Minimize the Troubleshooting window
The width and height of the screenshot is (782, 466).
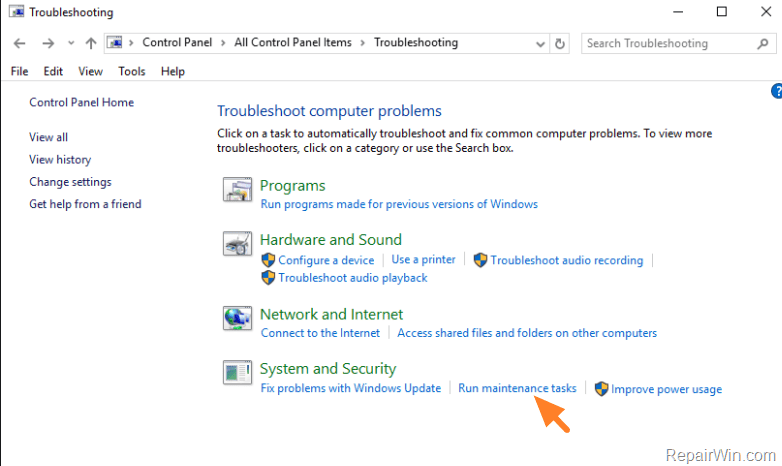[x=678, y=11]
